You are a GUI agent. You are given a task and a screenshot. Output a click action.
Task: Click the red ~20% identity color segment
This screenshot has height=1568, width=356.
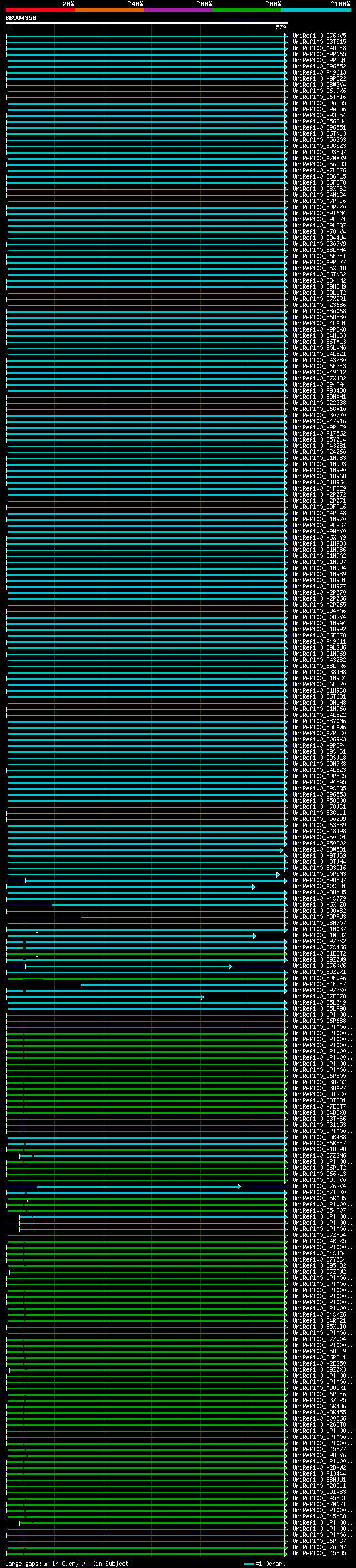(x=40, y=10)
